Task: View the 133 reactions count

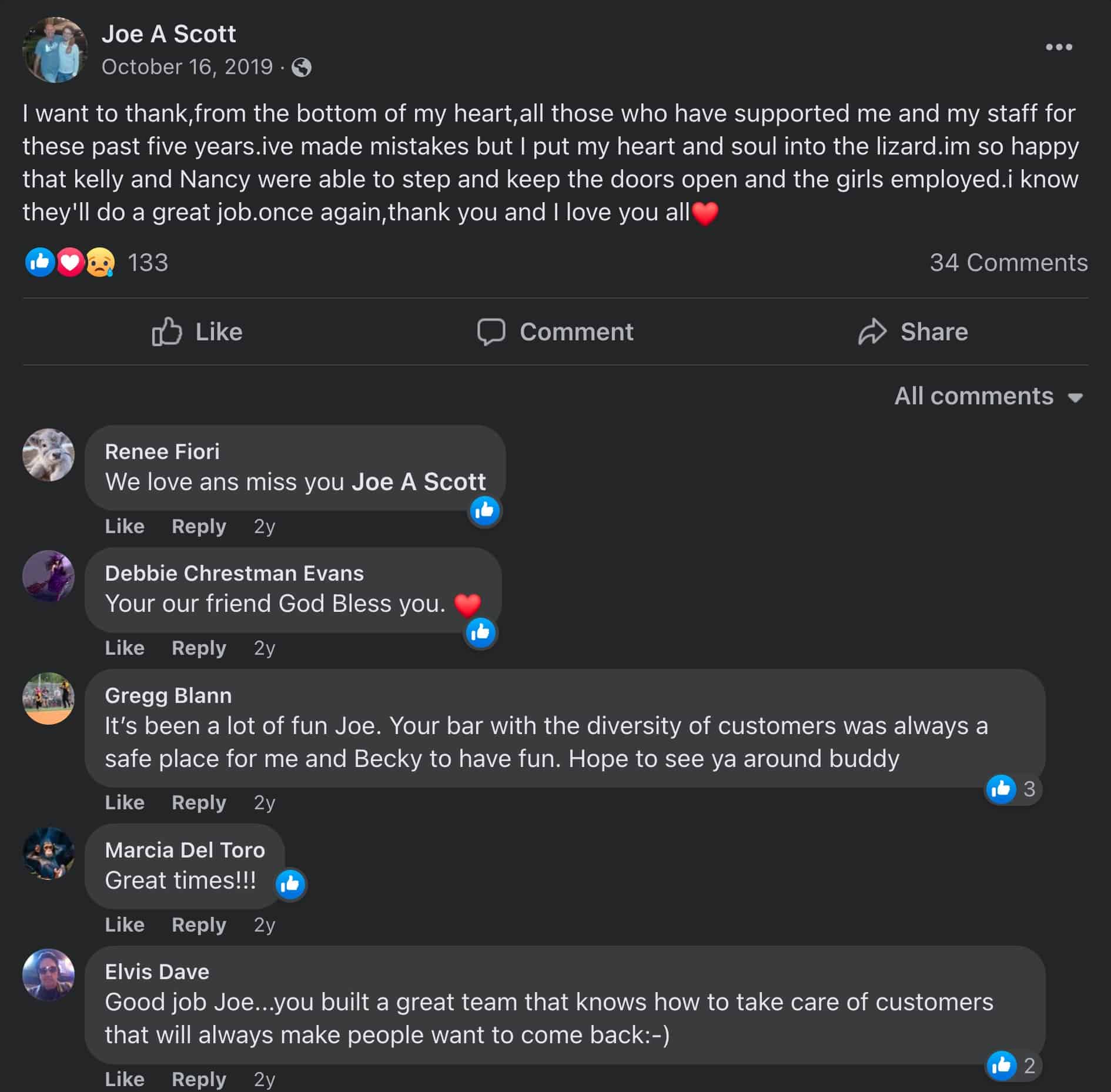Action: click(x=148, y=263)
